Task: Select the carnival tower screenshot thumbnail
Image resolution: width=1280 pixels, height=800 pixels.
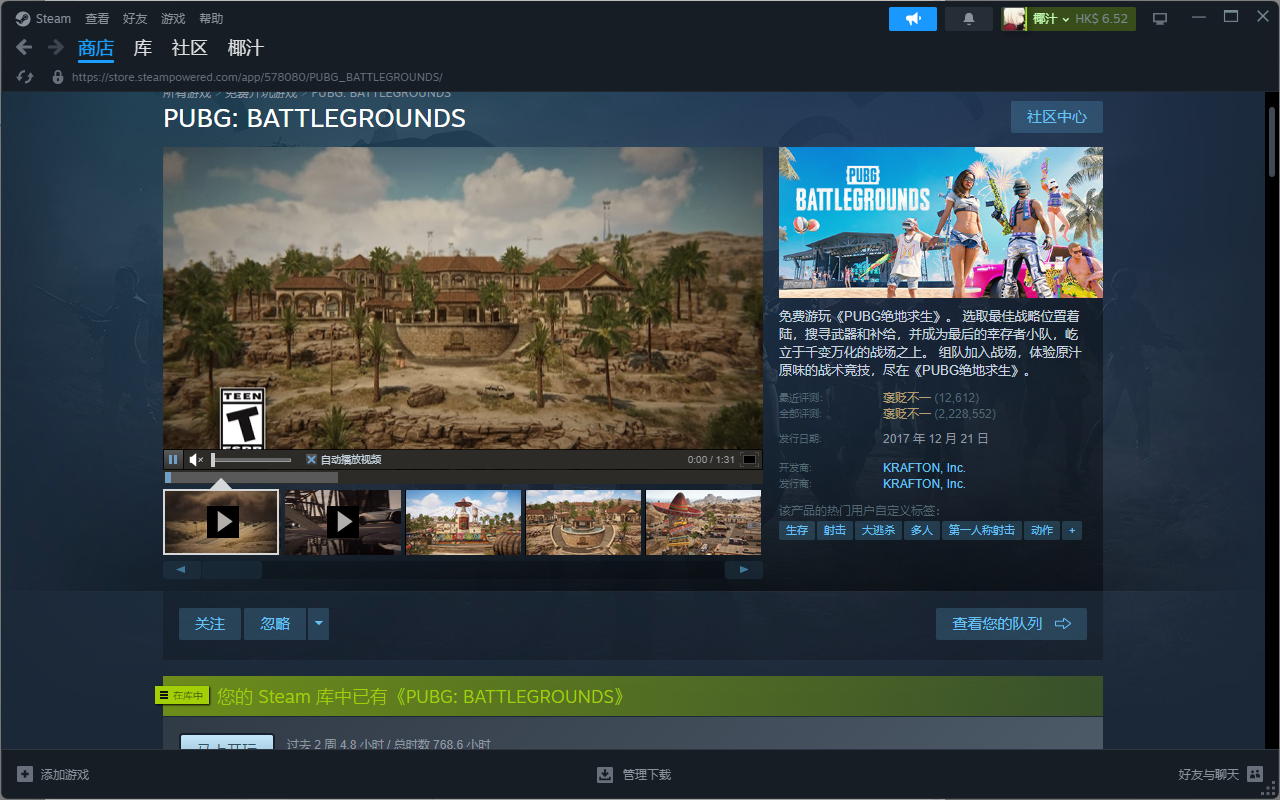Action: (464, 522)
